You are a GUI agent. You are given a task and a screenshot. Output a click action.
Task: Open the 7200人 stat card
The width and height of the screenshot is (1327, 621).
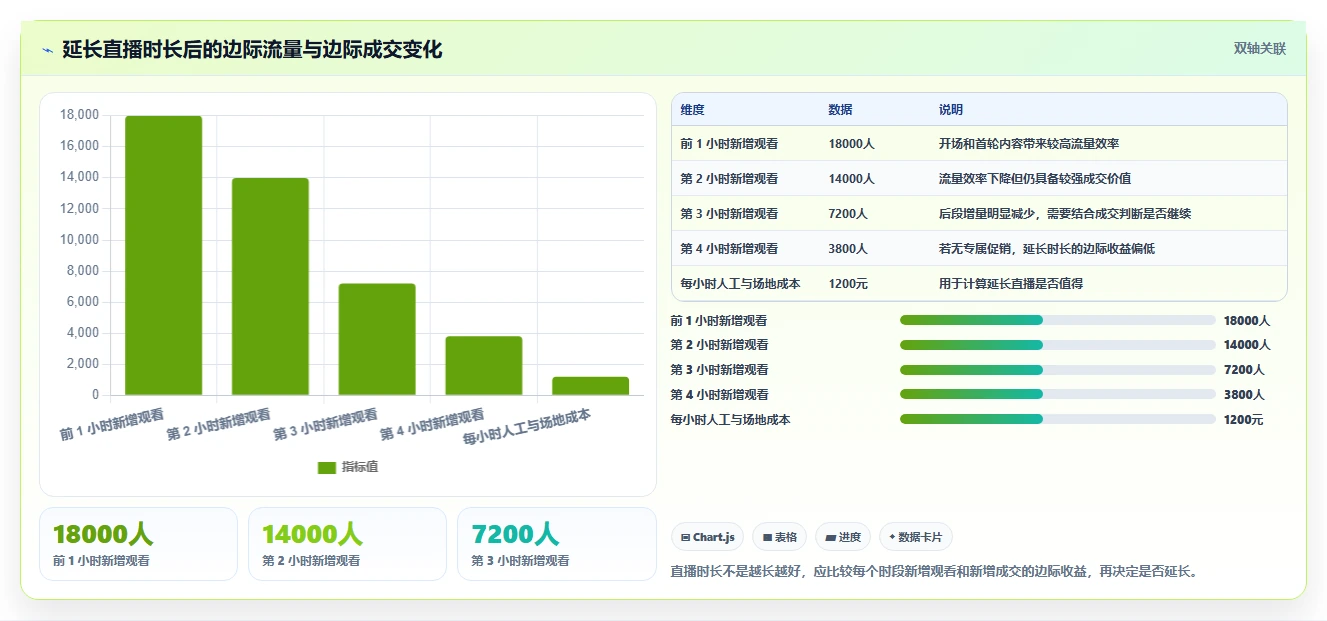[x=556, y=544]
